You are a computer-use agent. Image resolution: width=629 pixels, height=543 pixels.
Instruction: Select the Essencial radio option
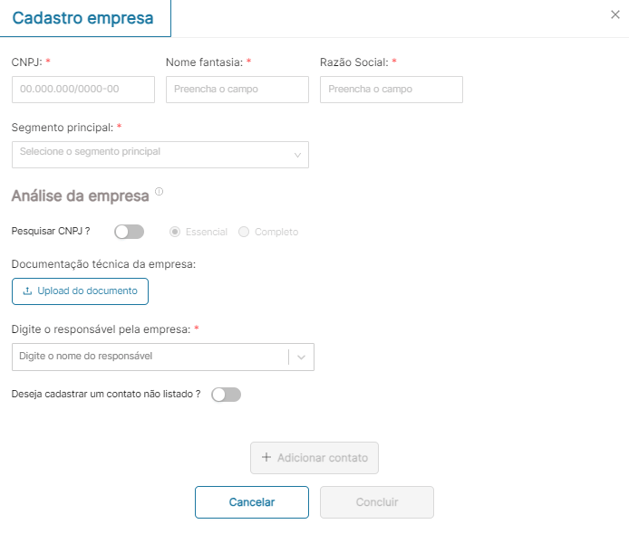[175, 232]
